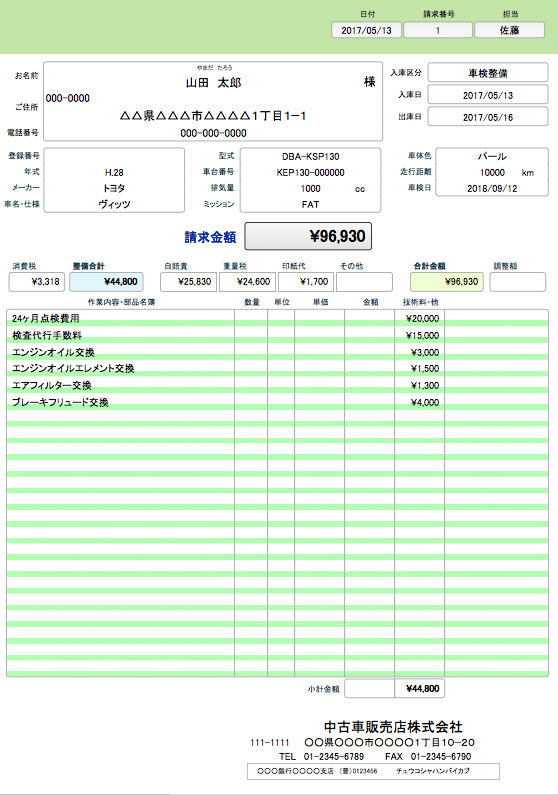Click the company address ○○県○○○市○○○○1丁目10ー20
This screenshot has height=795, width=558.
click(389, 743)
